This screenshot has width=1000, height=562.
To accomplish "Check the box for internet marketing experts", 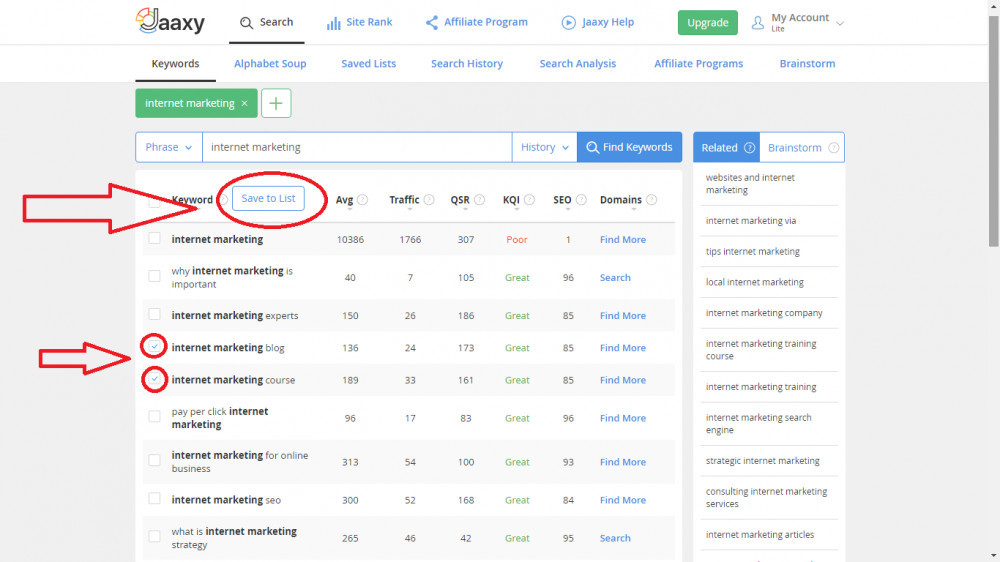I will (x=154, y=314).
